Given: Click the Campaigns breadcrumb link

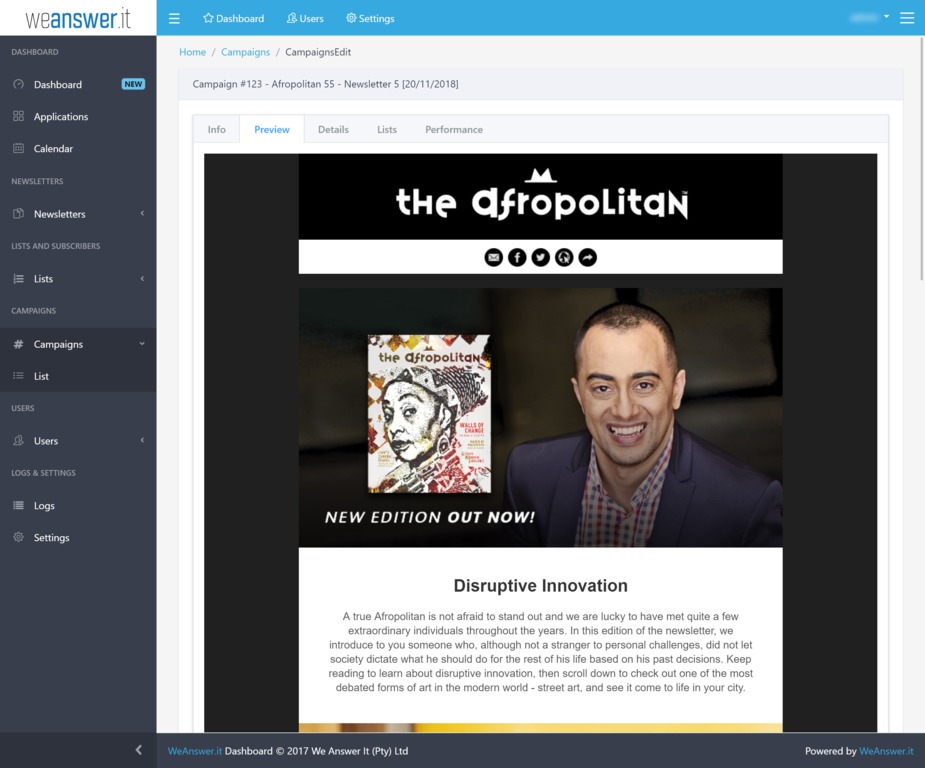Looking at the screenshot, I should coord(245,52).
